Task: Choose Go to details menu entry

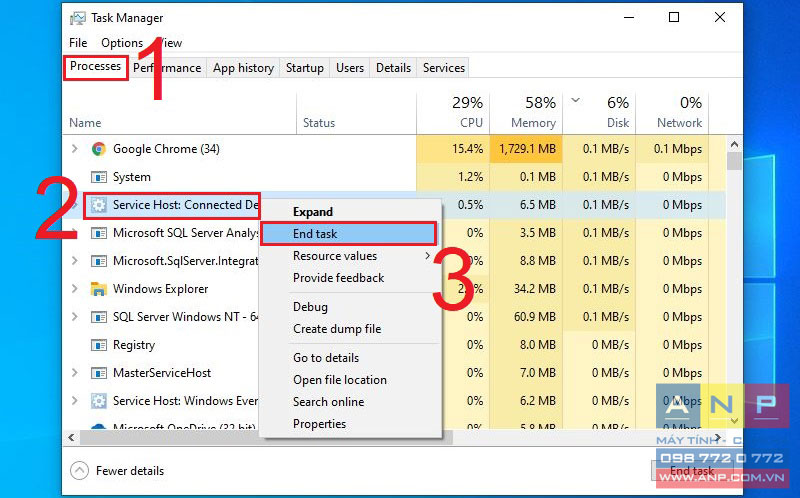Action: [x=350, y=358]
